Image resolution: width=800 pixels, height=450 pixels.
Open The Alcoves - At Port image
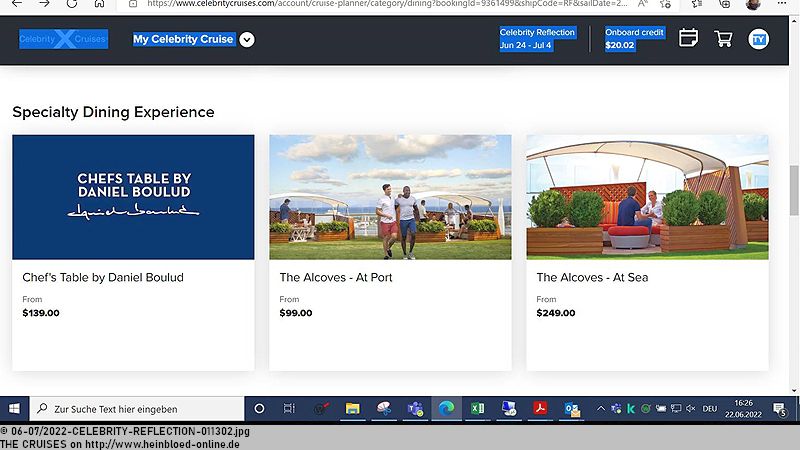pyautogui.click(x=390, y=197)
